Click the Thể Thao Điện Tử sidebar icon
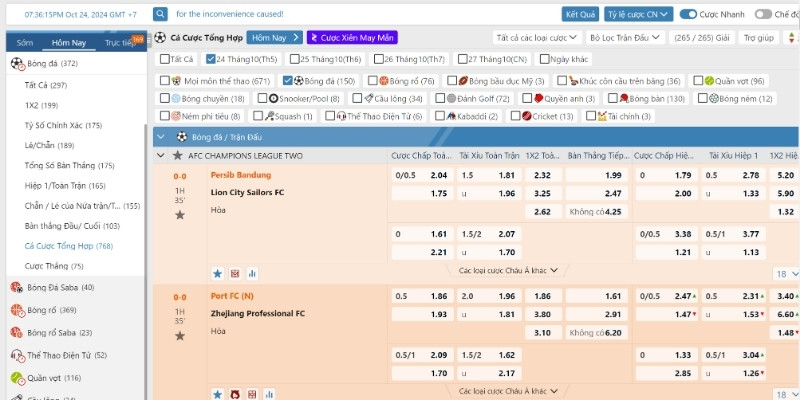The image size is (800, 400). [x=16, y=355]
